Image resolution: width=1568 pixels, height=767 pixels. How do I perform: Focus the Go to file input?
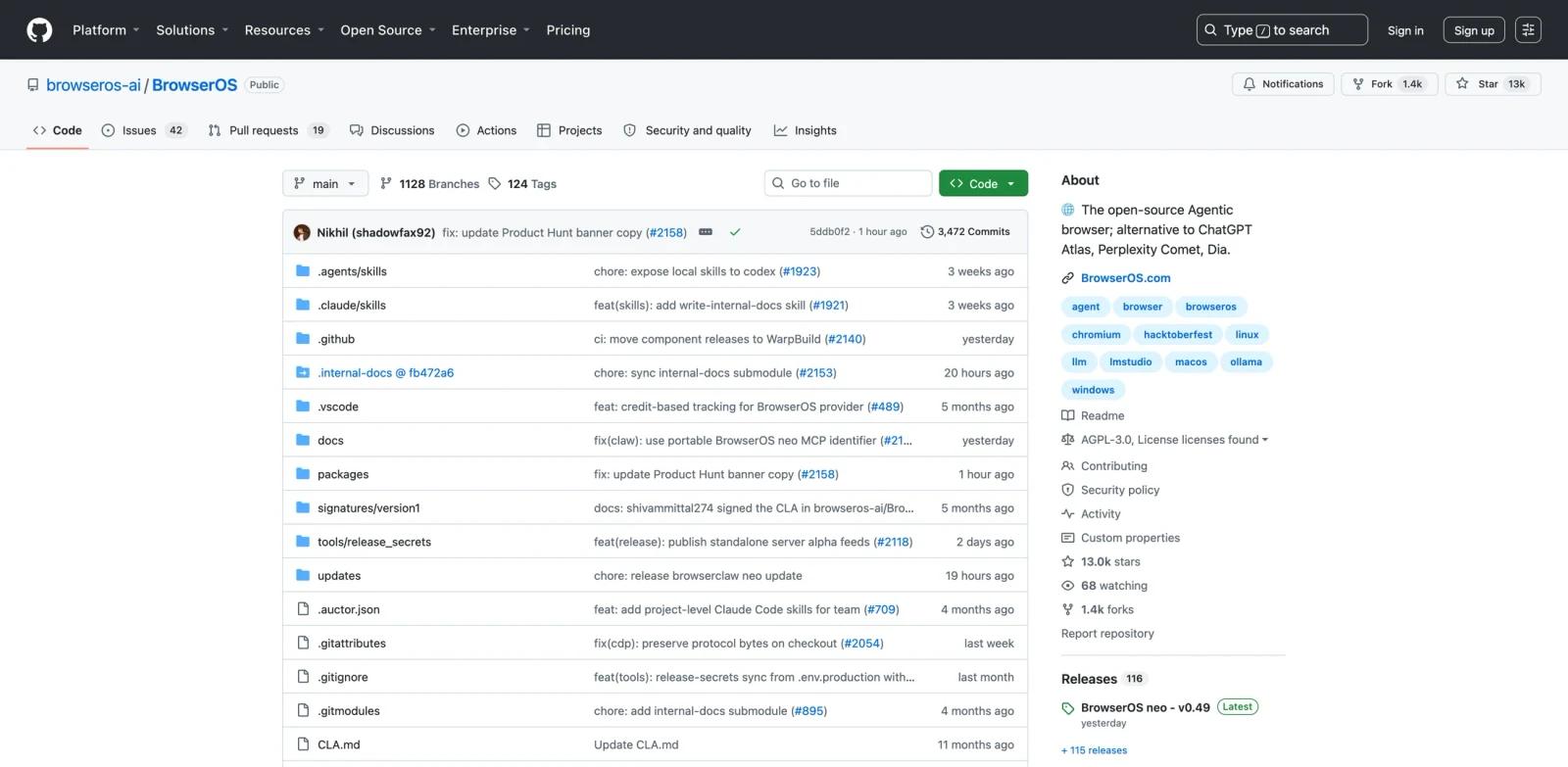(x=848, y=183)
